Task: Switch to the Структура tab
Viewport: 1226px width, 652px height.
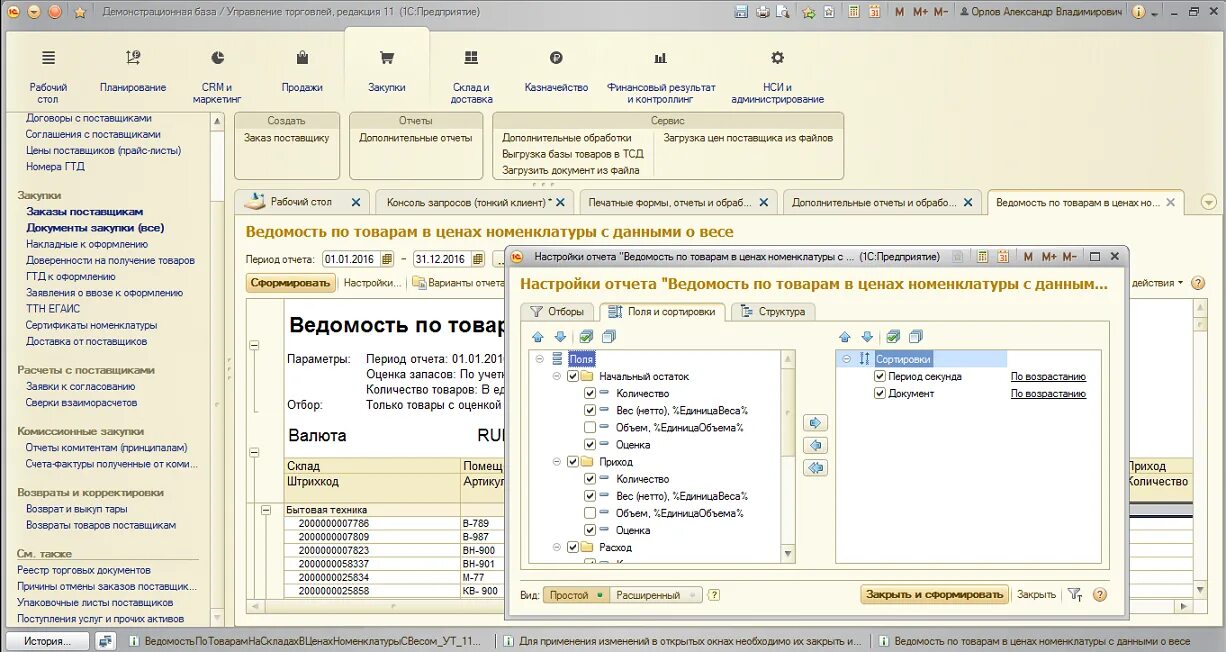Action: click(x=773, y=312)
